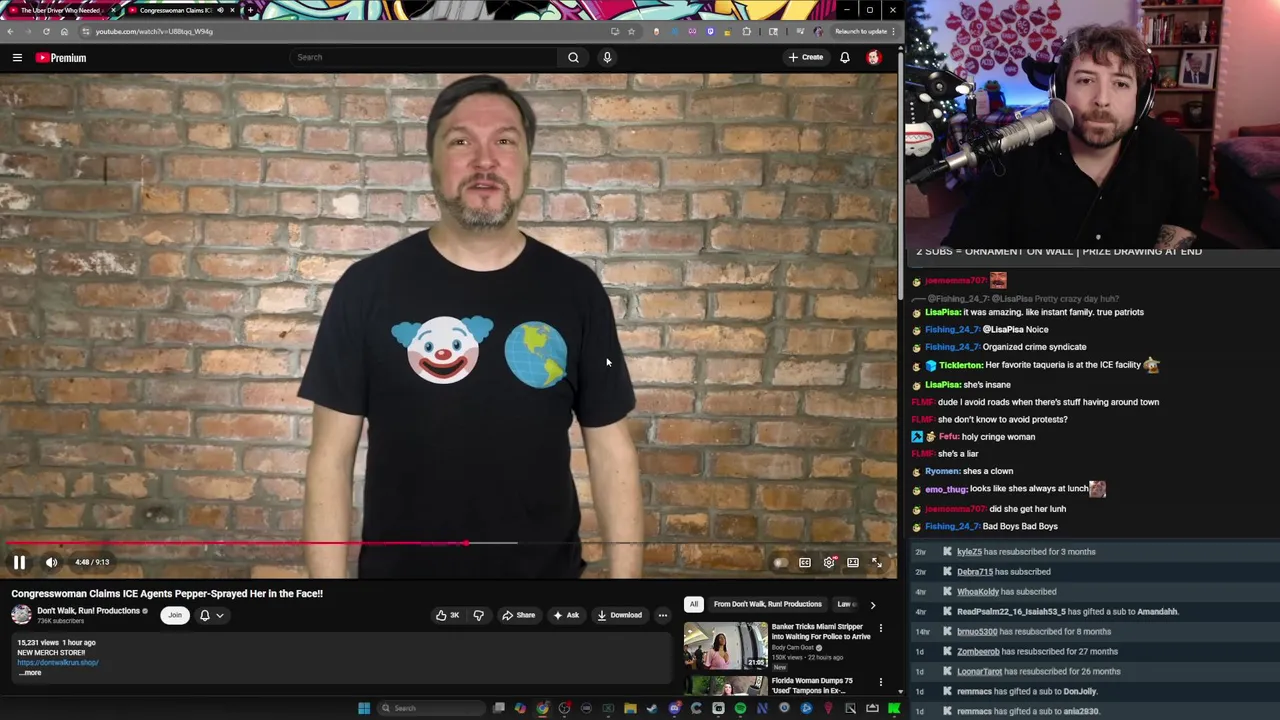This screenshot has width=1280, height=720.
Task: Open Chrome from the taskbar
Action: pos(543,708)
